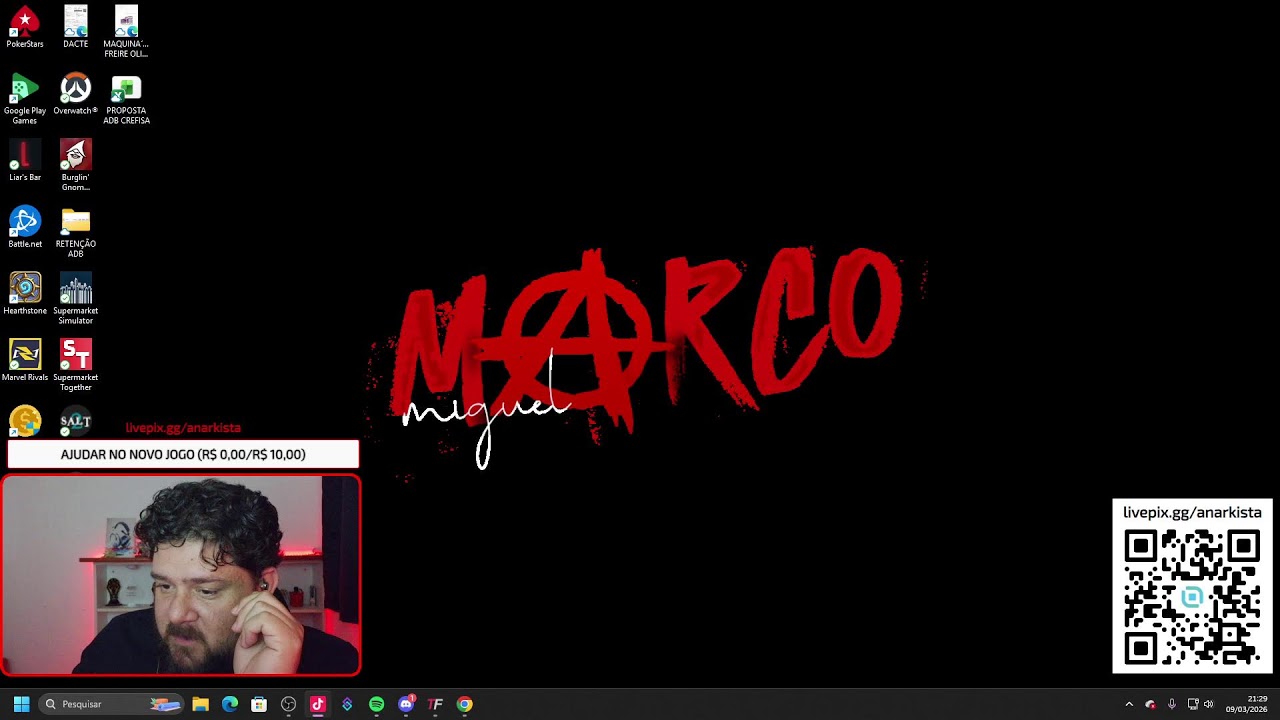The height and width of the screenshot is (720, 1280).
Task: Click the microphone icon in the system tray
Action: click(x=1171, y=704)
